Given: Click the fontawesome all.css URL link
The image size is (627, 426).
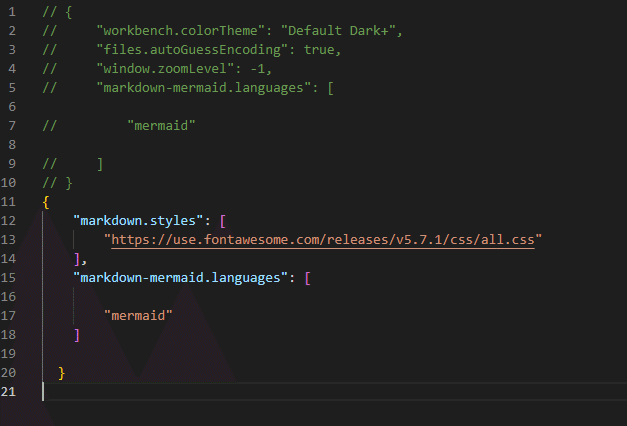Looking at the screenshot, I should (323, 240).
